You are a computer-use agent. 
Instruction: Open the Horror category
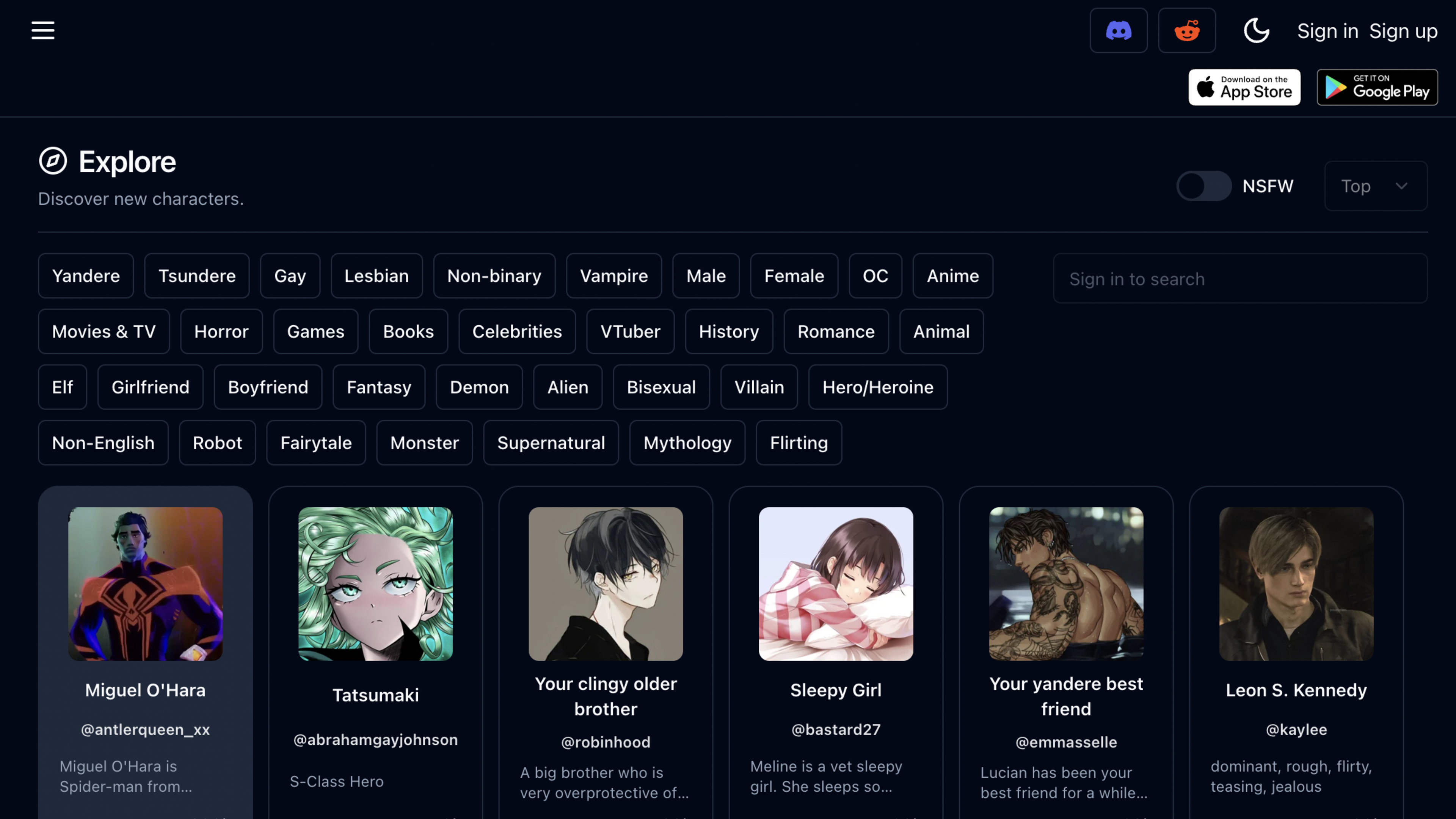221,331
